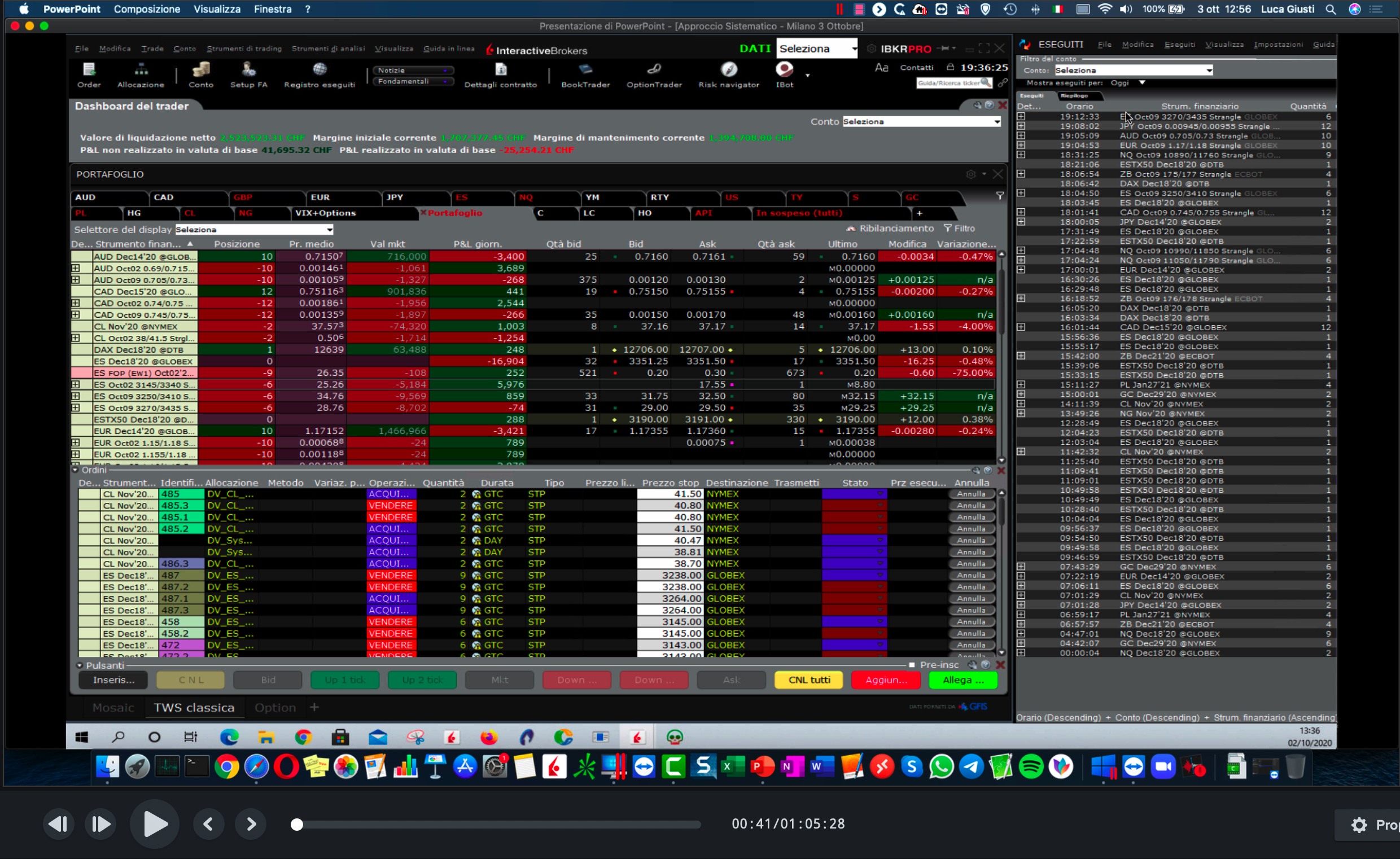The height and width of the screenshot is (859, 1400).
Task: Collapse the Ordini section triangle
Action: click(x=75, y=470)
